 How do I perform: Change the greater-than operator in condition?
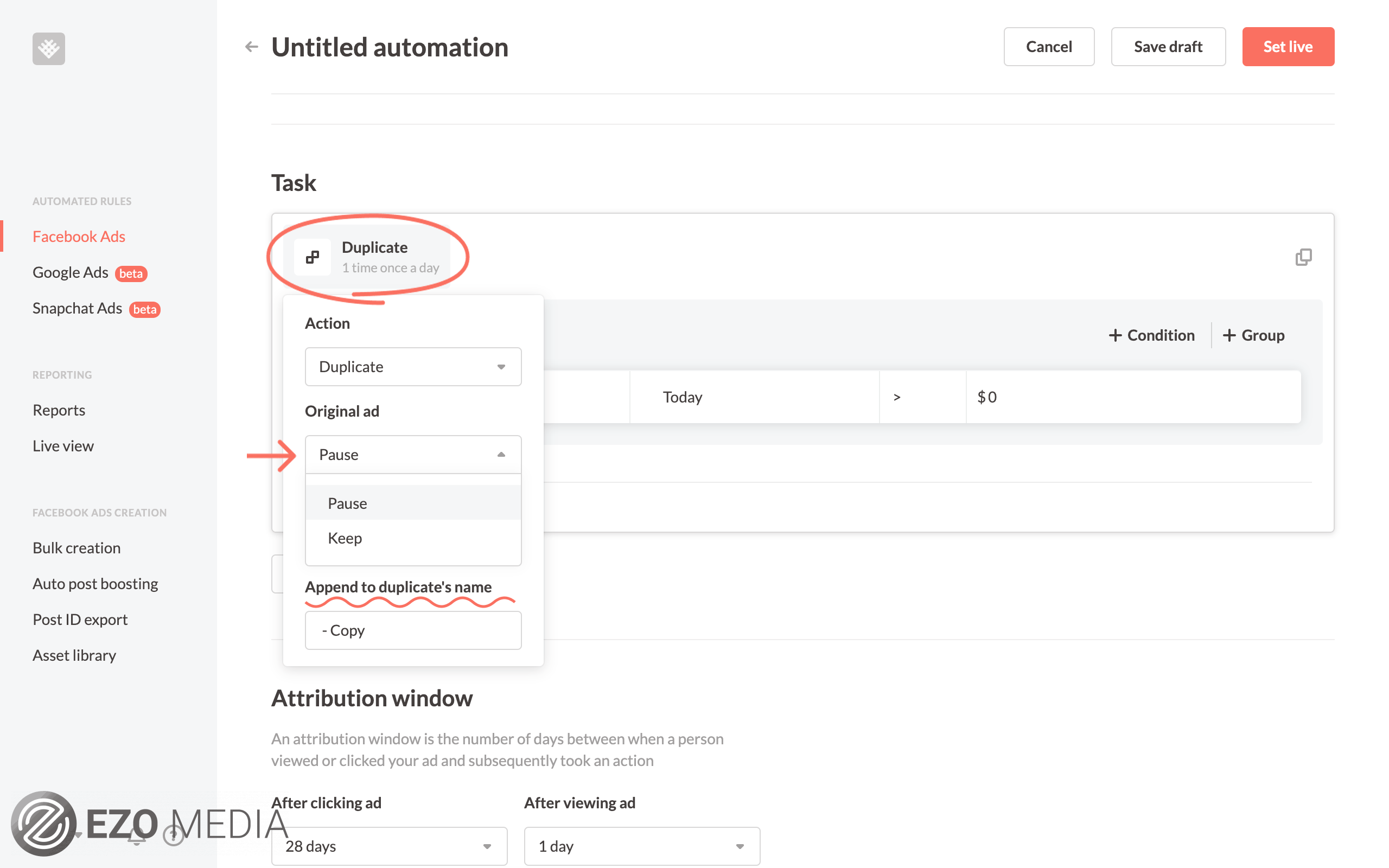922,397
